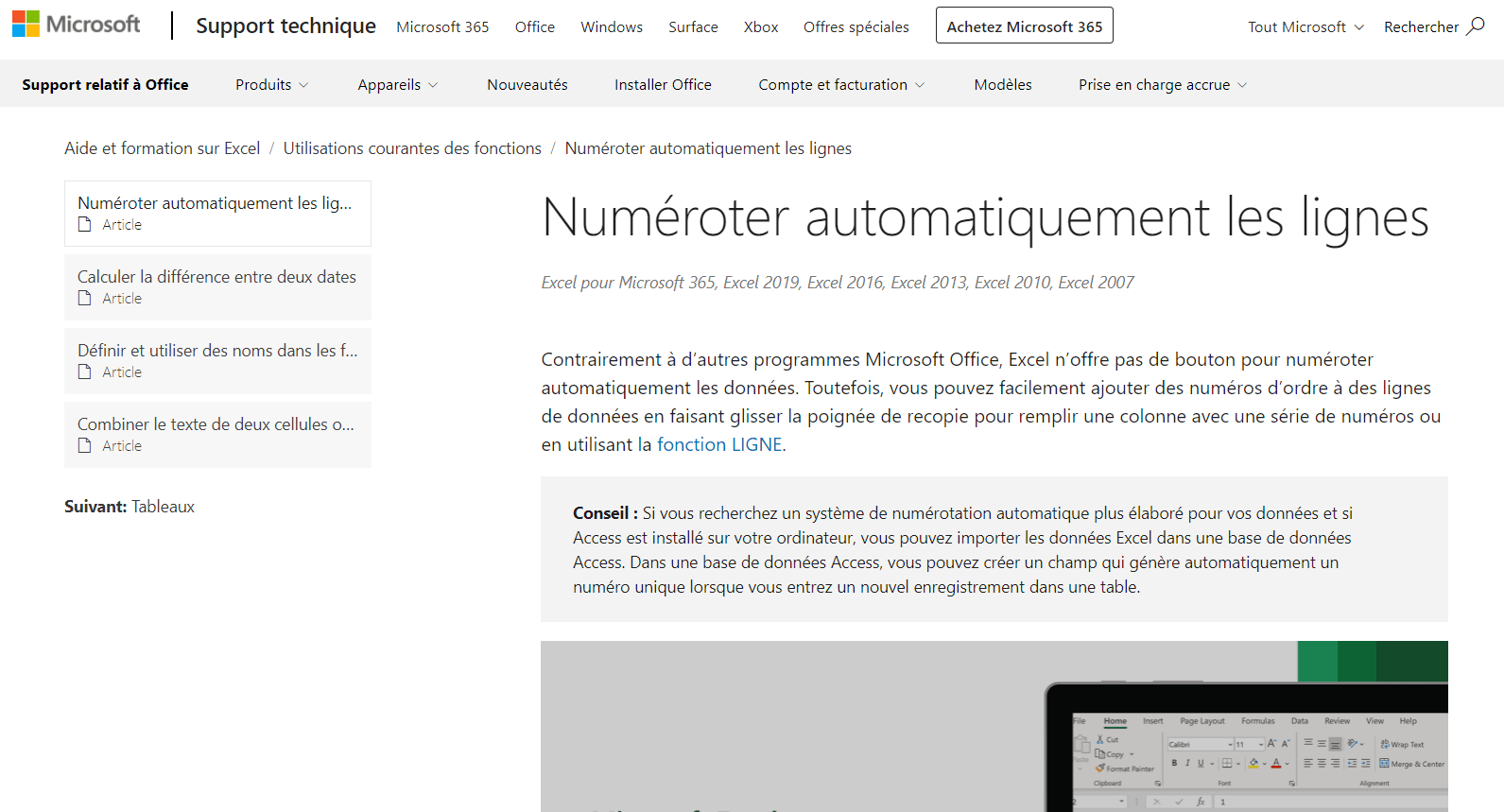
Task: Click the Excel video thumbnail image
Action: (994, 726)
